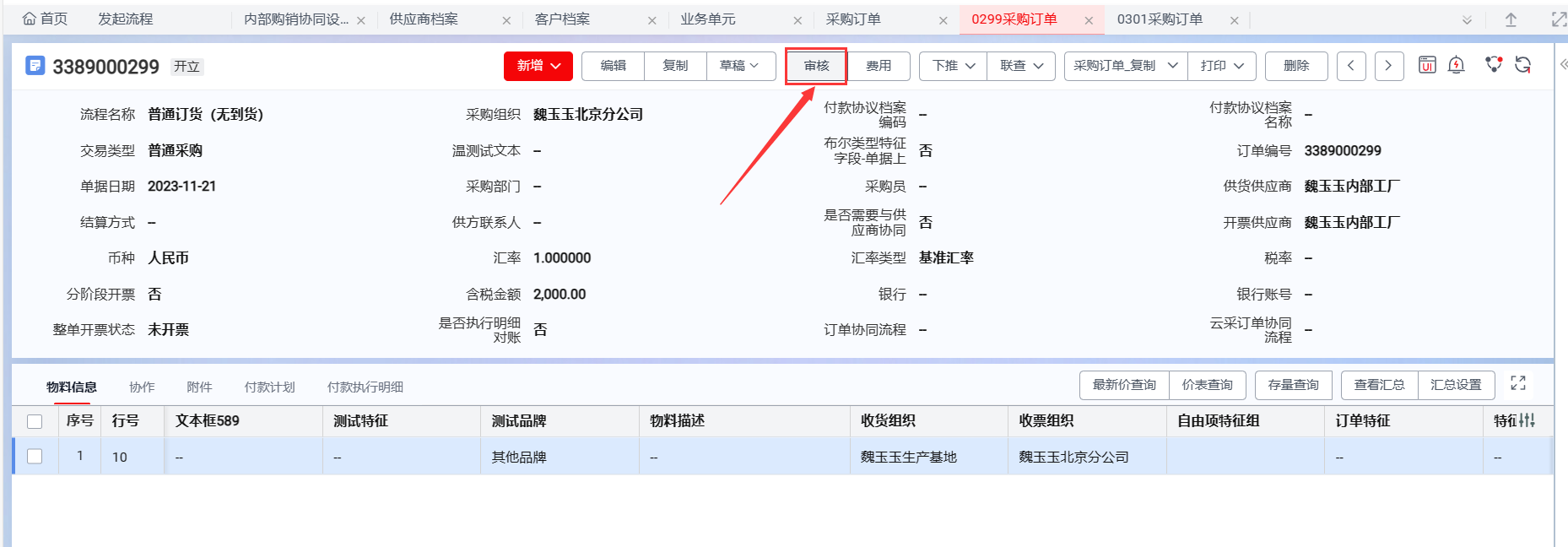The height and width of the screenshot is (547, 1568).
Task: Click the workflow nodes icon
Action: pyautogui.click(x=1493, y=65)
